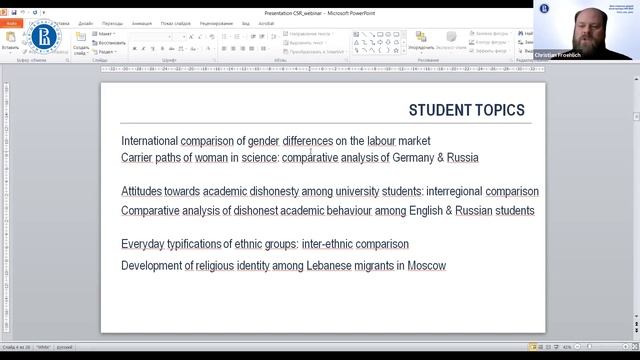640x360 pixels.
Task: Click the Increase Font Size icon
Action: pos(191,37)
